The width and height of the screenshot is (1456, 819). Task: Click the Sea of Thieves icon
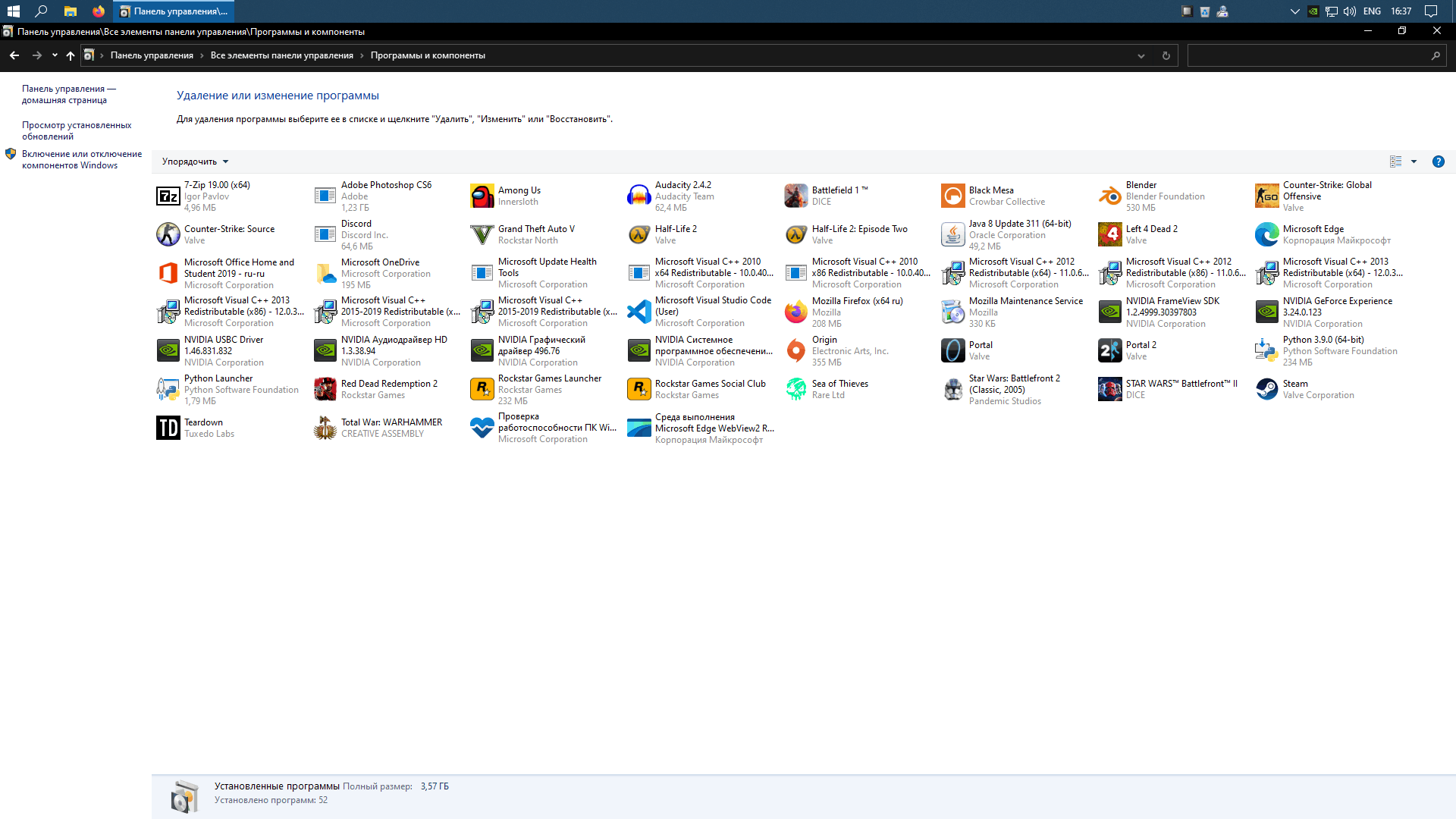click(x=796, y=390)
